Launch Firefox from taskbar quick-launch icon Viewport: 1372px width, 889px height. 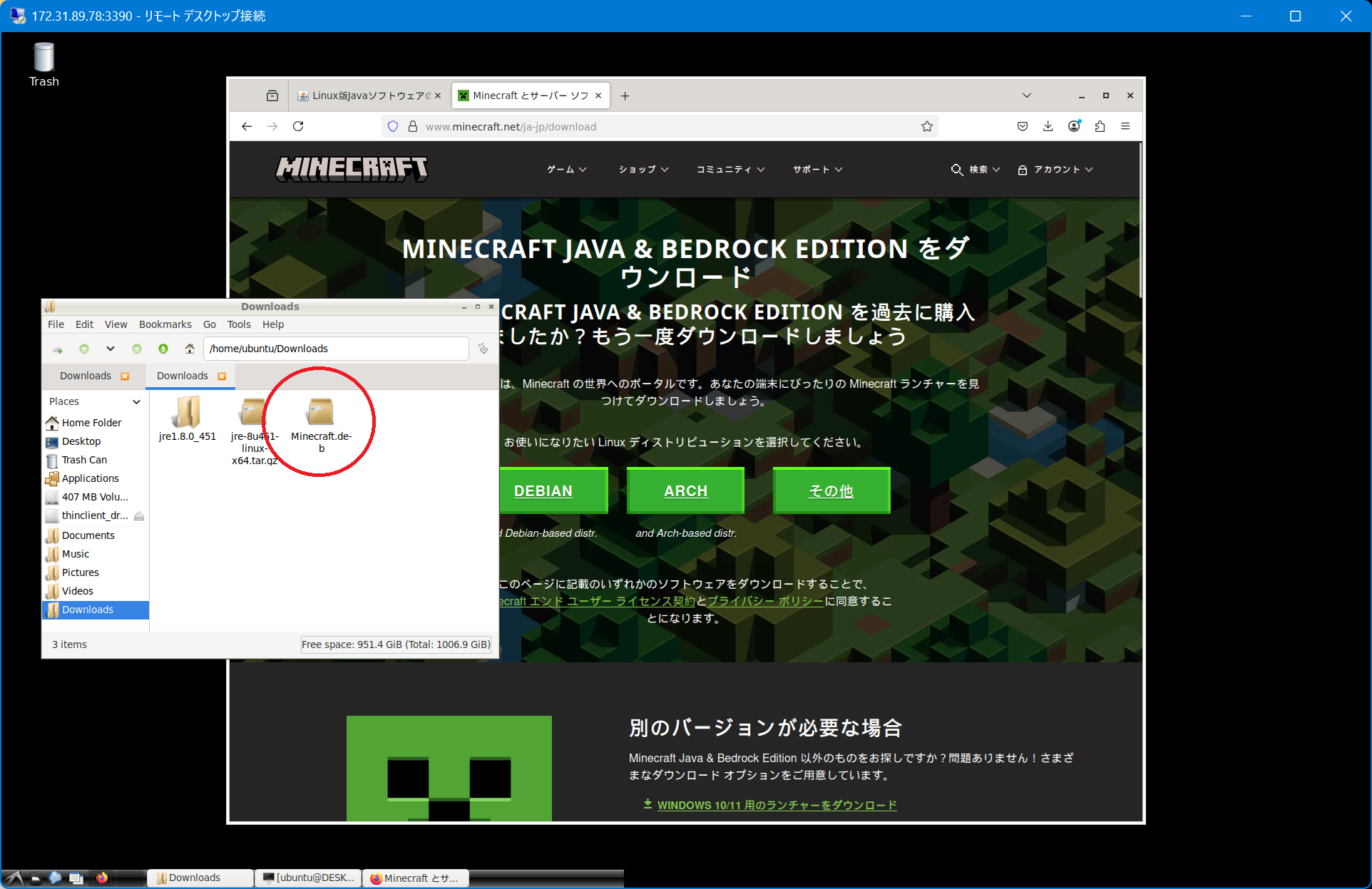(x=102, y=878)
